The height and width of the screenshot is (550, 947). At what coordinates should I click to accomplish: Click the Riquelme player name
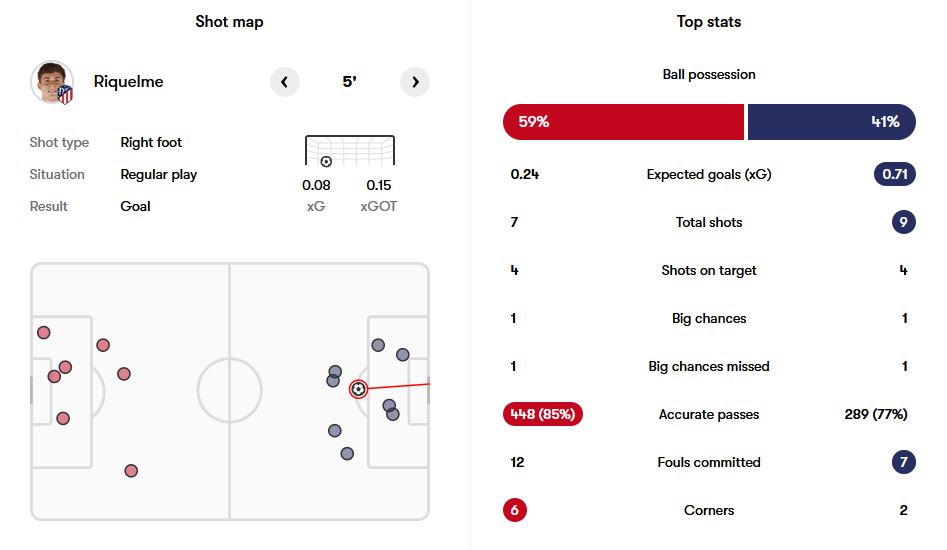[129, 82]
